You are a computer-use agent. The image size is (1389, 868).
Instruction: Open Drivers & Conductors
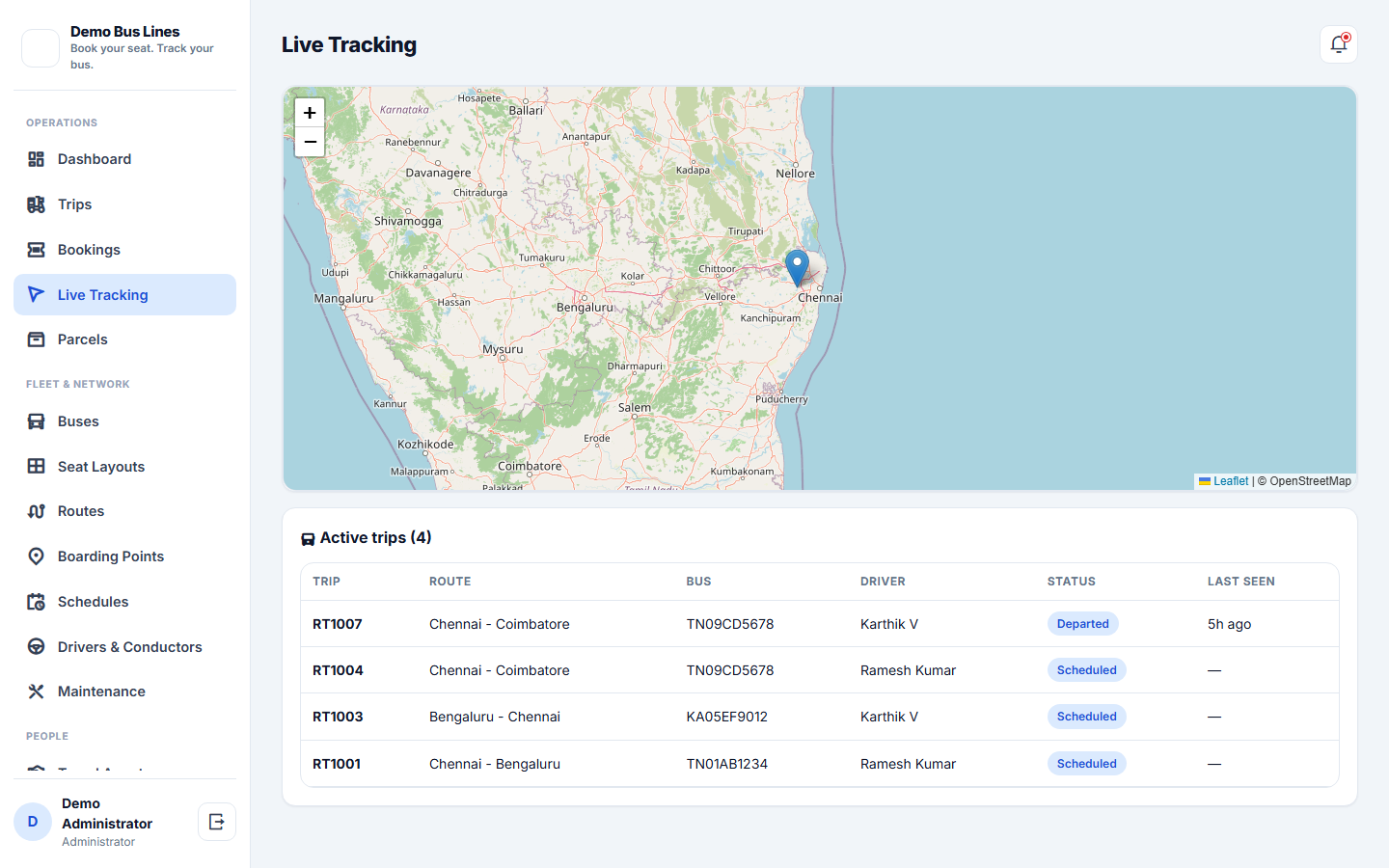pyautogui.click(x=124, y=647)
